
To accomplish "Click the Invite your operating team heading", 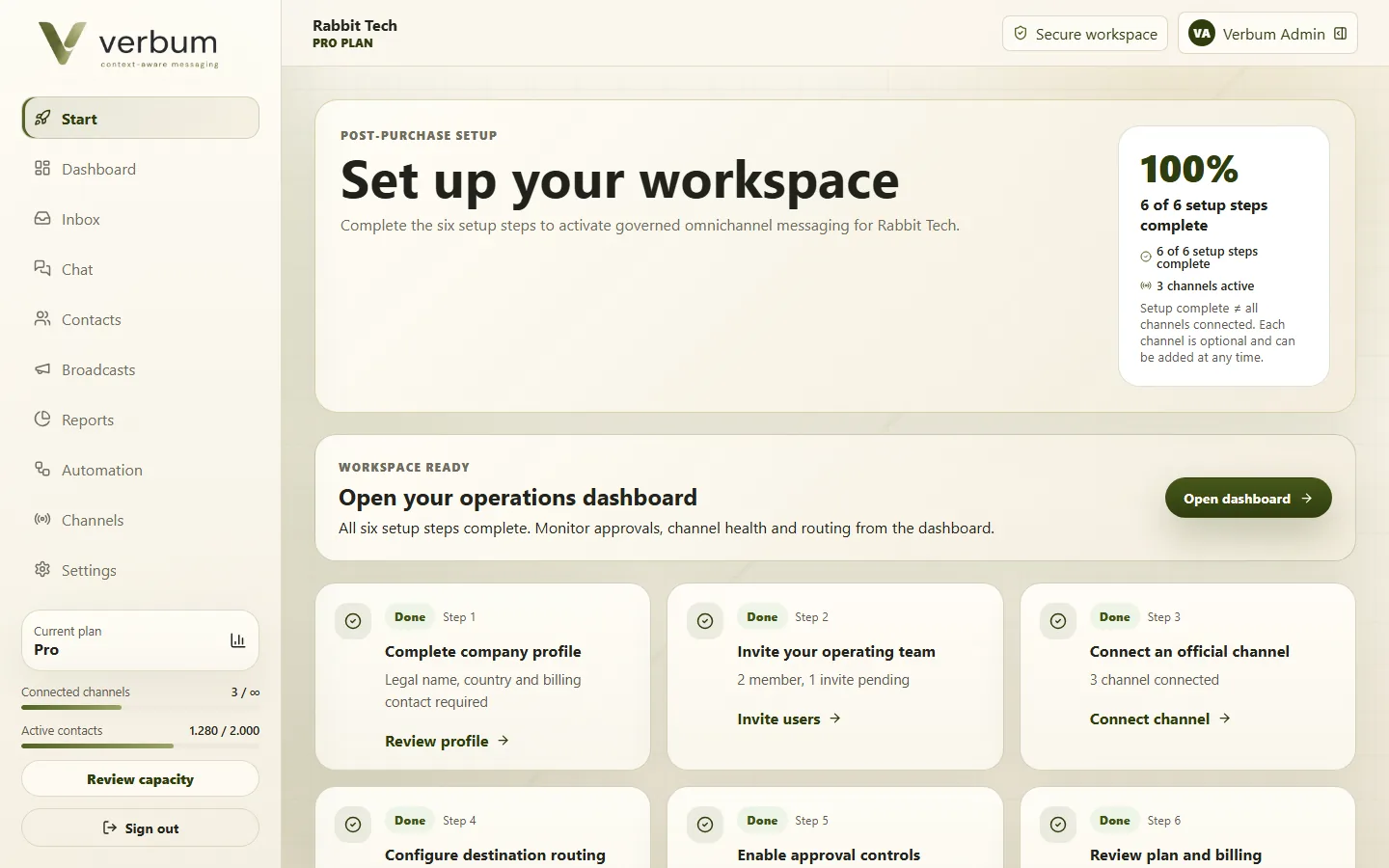I will [x=836, y=652].
